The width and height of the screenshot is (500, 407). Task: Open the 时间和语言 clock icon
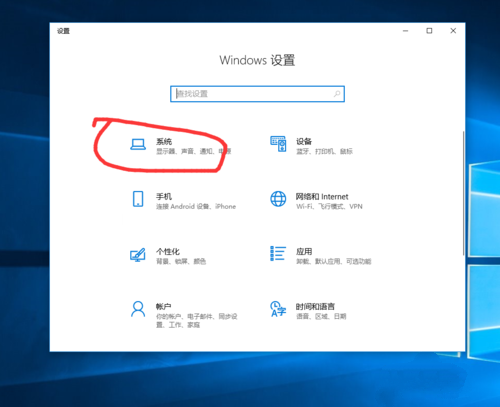[278, 309]
